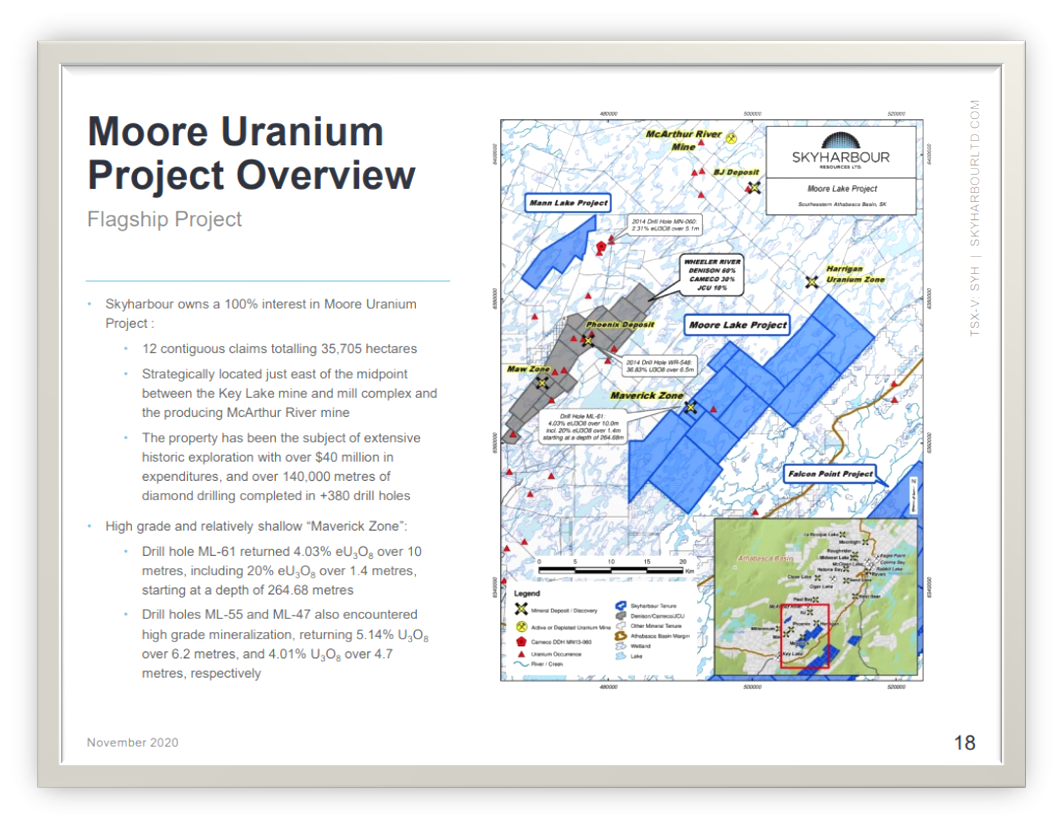Click the map distance scale bar
The width and height of the screenshot is (1062, 829).
[x=611, y=570]
